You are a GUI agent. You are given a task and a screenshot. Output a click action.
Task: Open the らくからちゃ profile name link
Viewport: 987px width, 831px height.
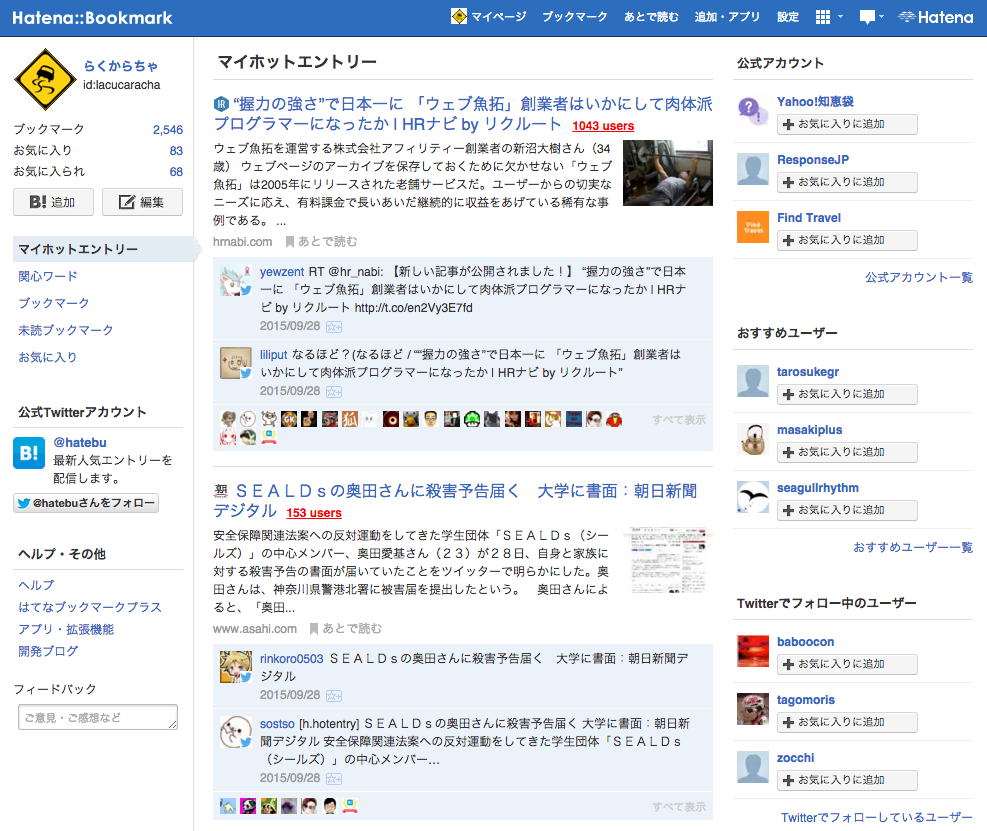pos(121,65)
